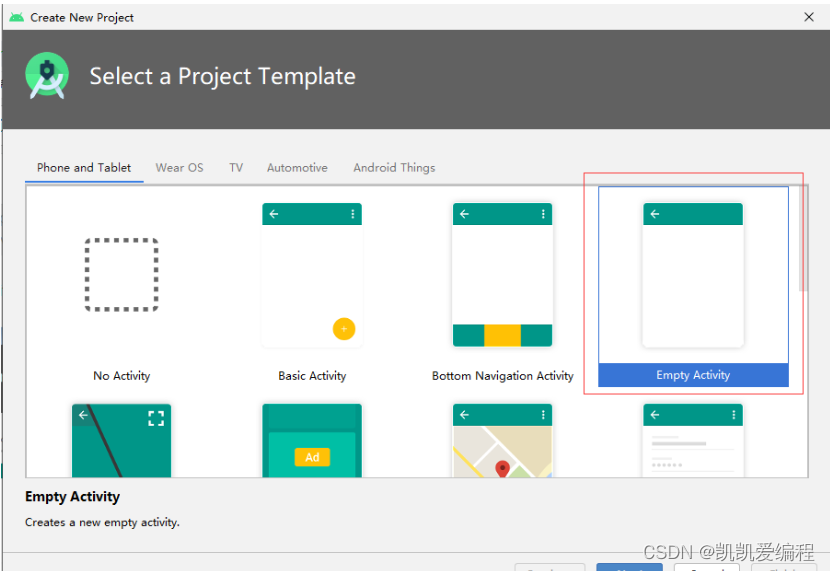Pick the Bottom Navigation Activity thumbnail
The height and width of the screenshot is (571, 830).
502,275
